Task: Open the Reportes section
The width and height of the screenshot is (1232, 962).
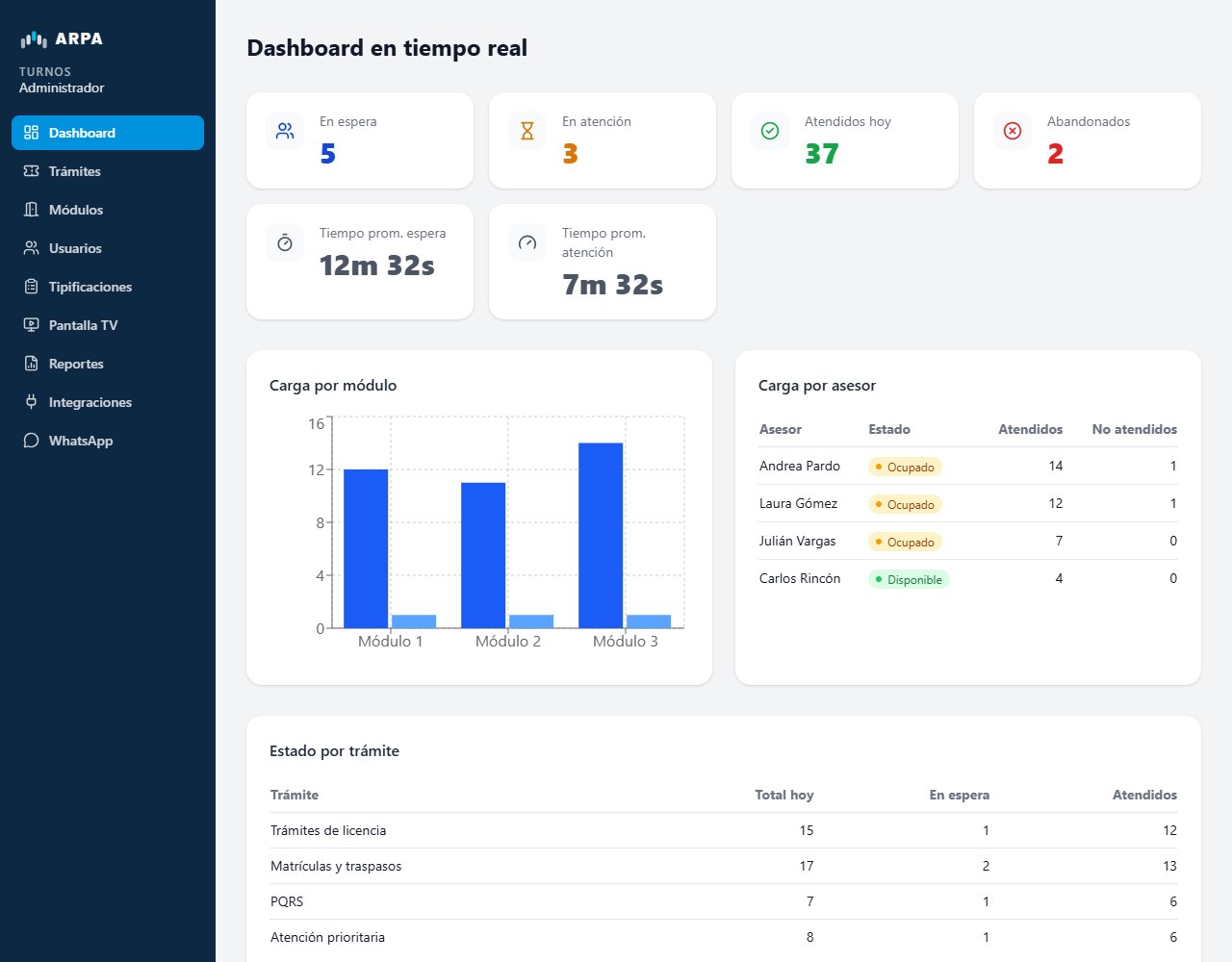Action: pyautogui.click(x=108, y=364)
